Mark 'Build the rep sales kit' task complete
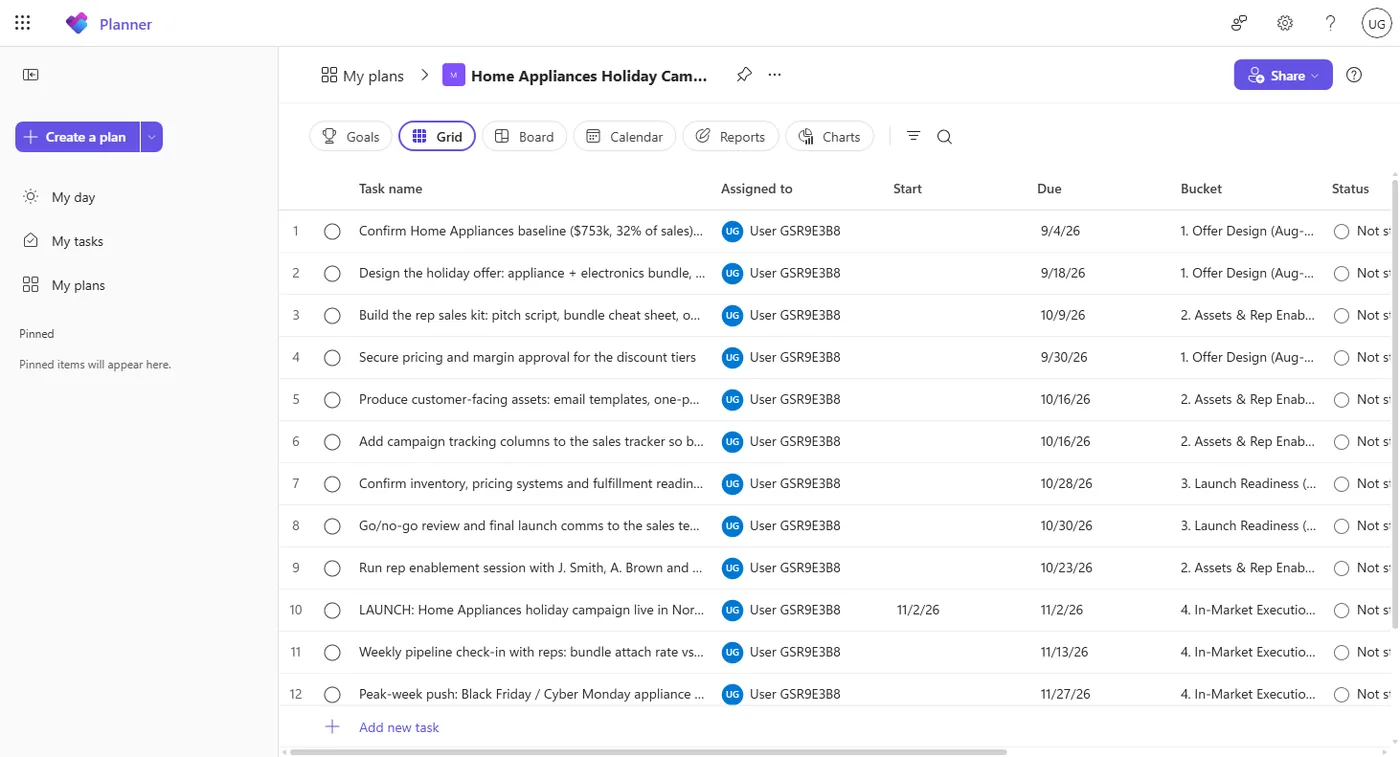The image size is (1400, 757). [332, 316]
